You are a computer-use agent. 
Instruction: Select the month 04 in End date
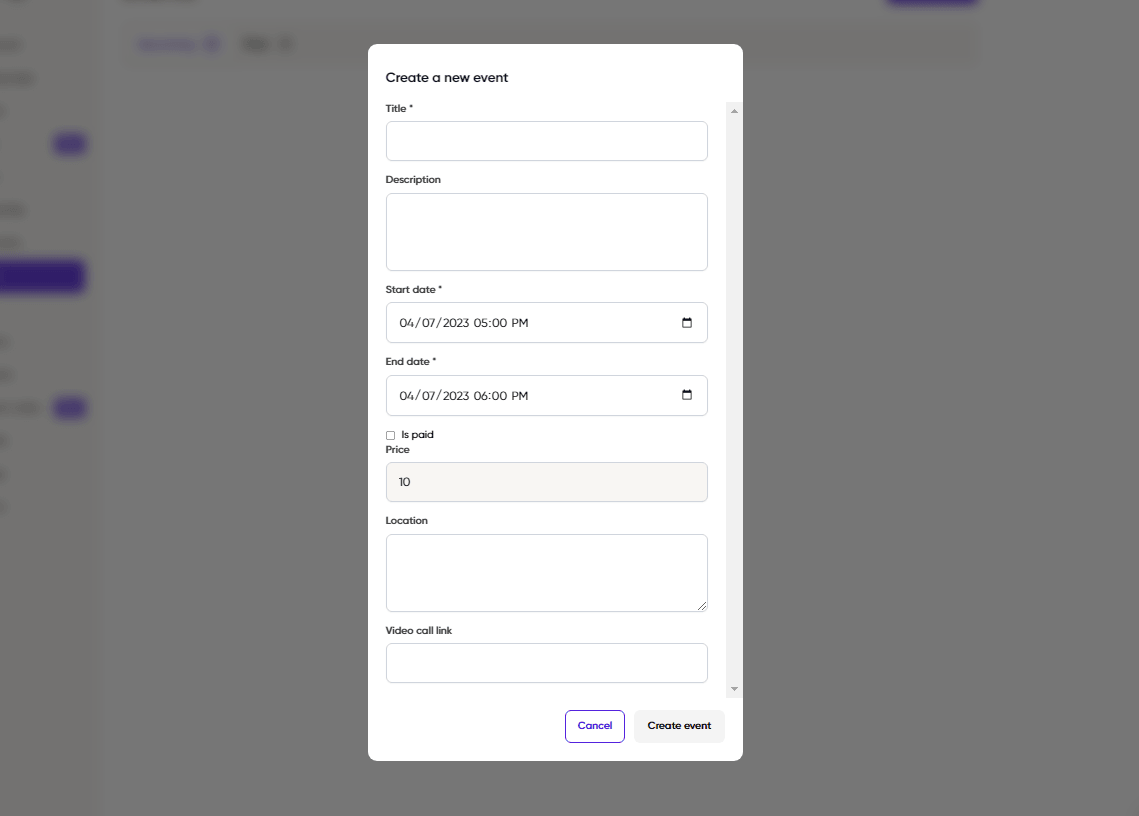coord(406,396)
